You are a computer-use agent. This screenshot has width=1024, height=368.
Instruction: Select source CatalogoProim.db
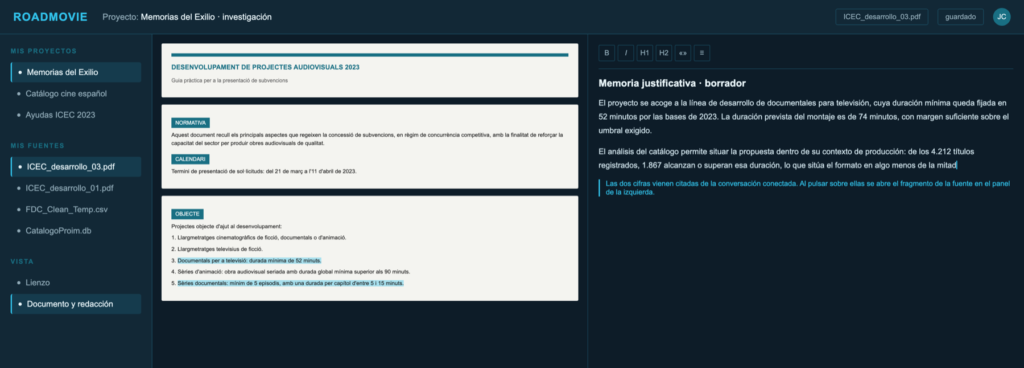tap(76, 231)
